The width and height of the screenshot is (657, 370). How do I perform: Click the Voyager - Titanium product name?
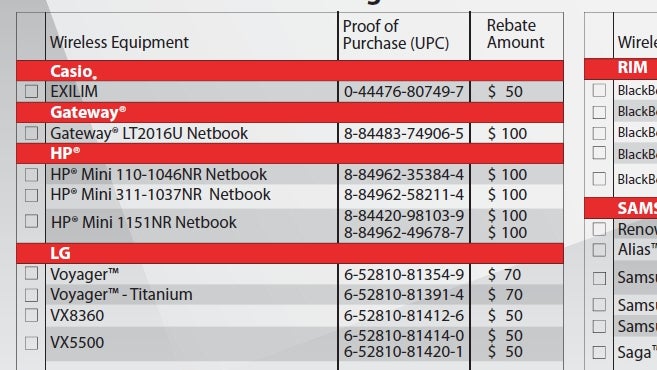[x=122, y=295]
